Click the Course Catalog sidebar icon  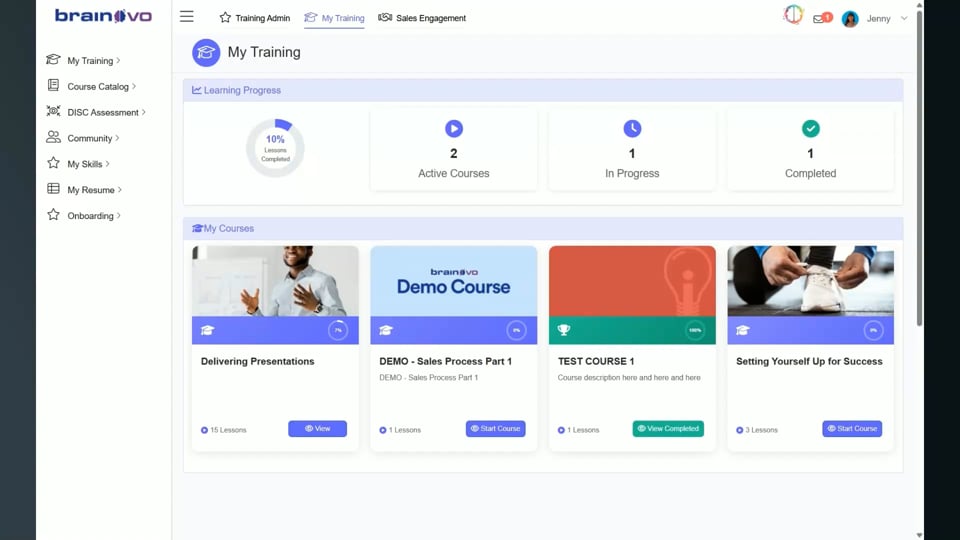pos(53,85)
